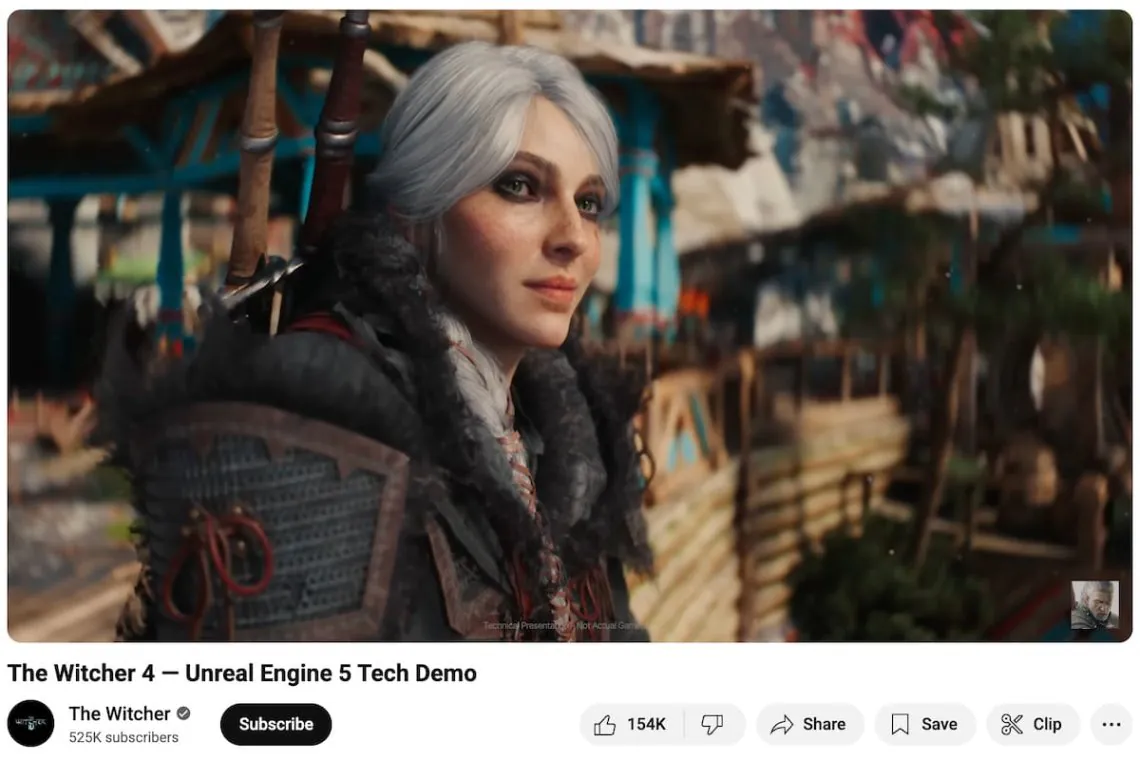The width and height of the screenshot is (1140, 760).
Task: Click the thumbs-down dislike button
Action: (714, 724)
